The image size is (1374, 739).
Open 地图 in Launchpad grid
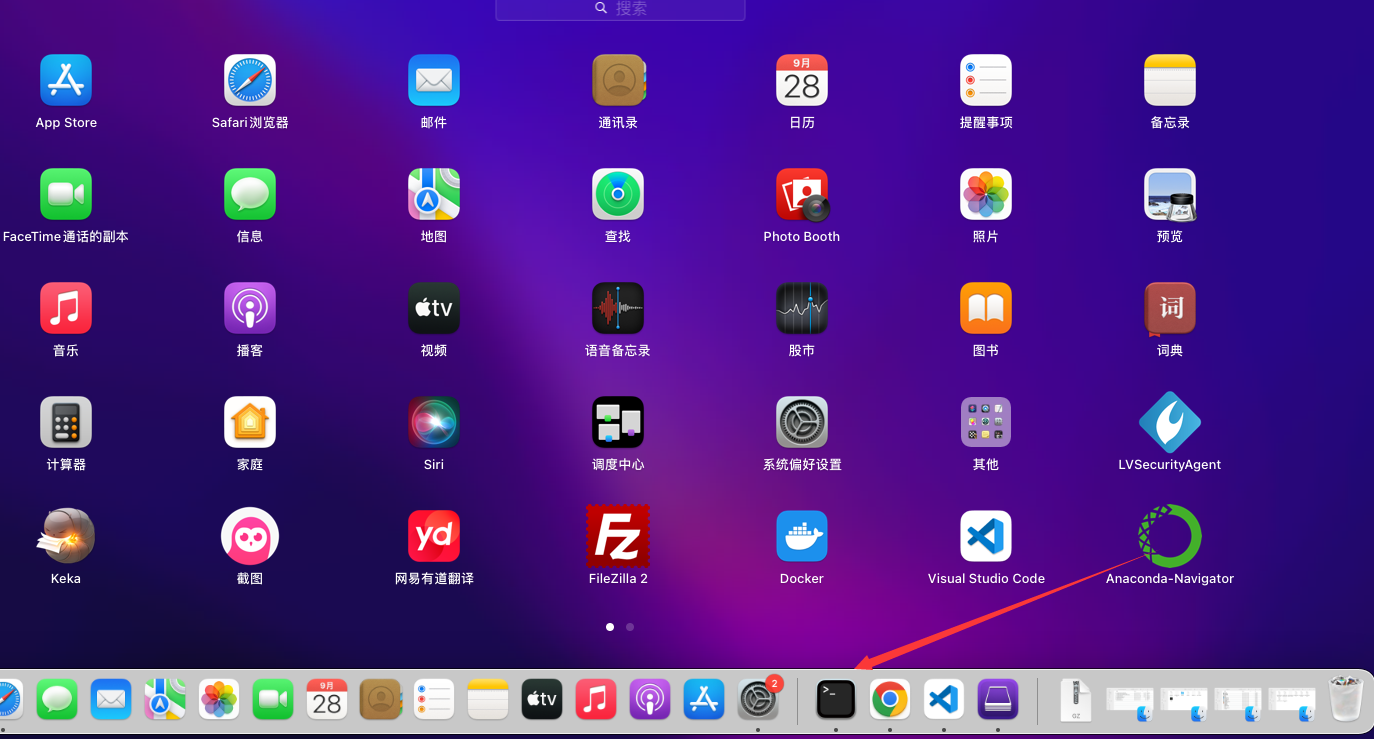click(x=434, y=194)
